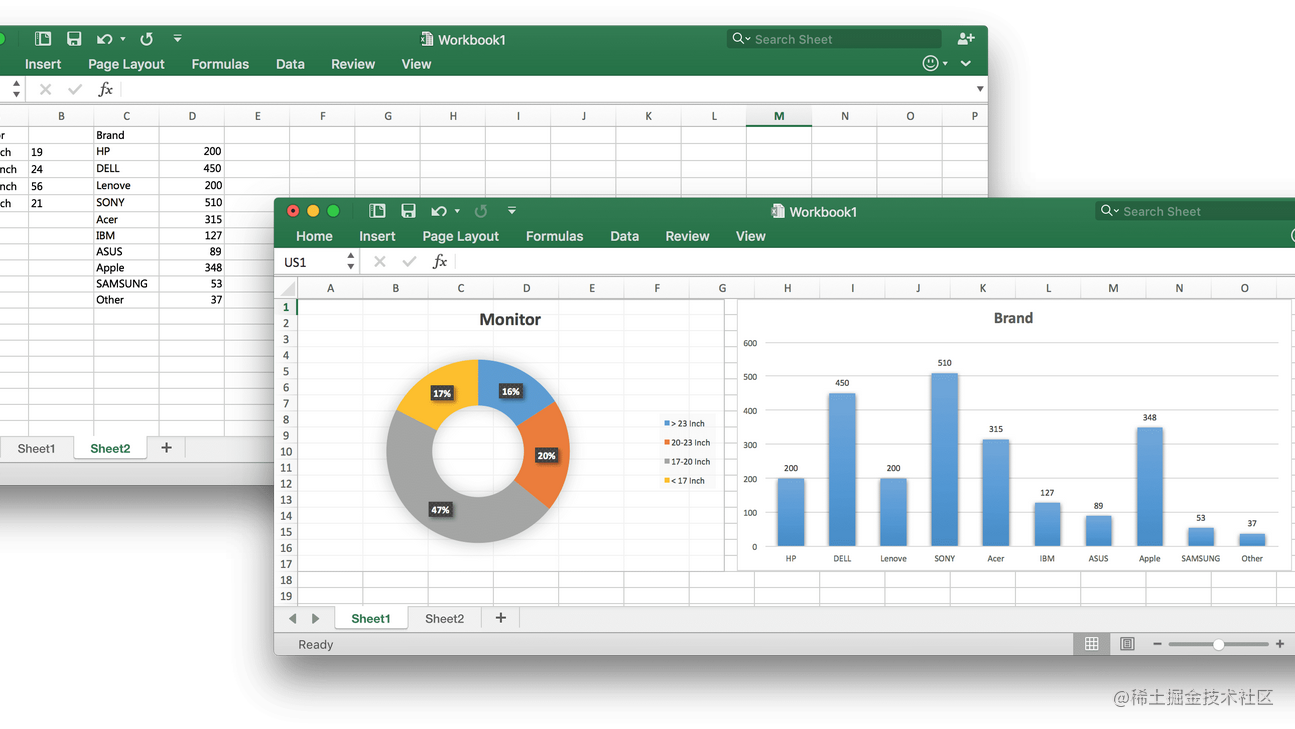The image size is (1295, 729).
Task: Collapse ribbon chevron in back window
Action: (x=966, y=63)
